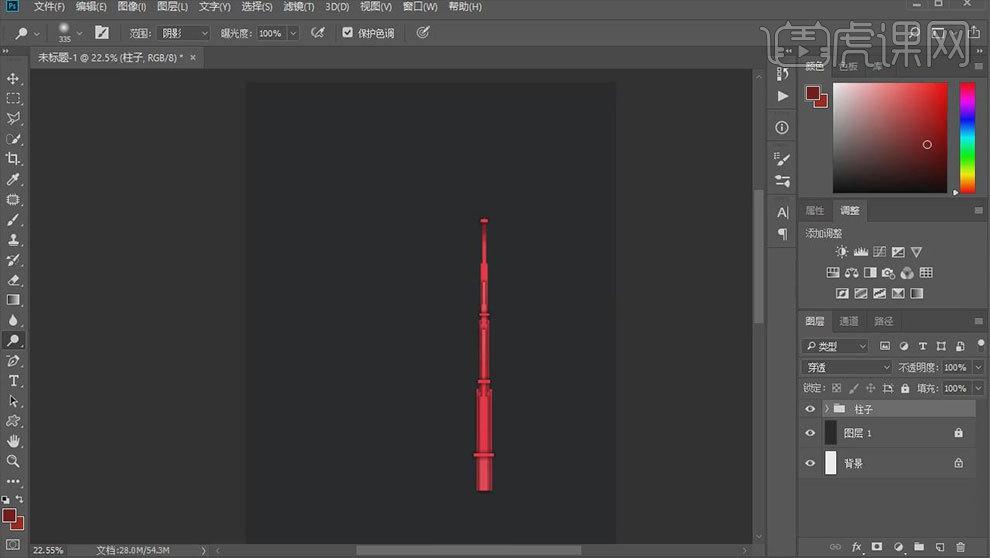Open the Exposure 100% dropdown arrow
The image size is (990, 558).
293,33
